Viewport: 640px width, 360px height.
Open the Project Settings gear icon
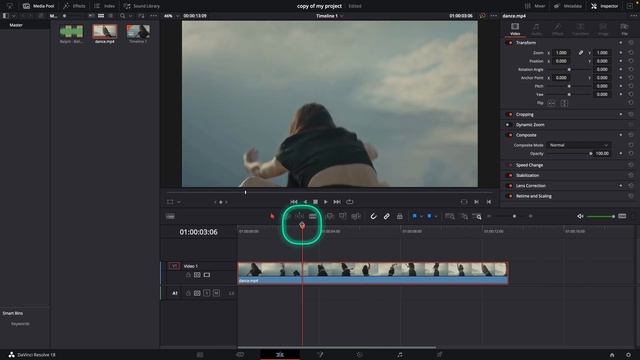coord(628,355)
